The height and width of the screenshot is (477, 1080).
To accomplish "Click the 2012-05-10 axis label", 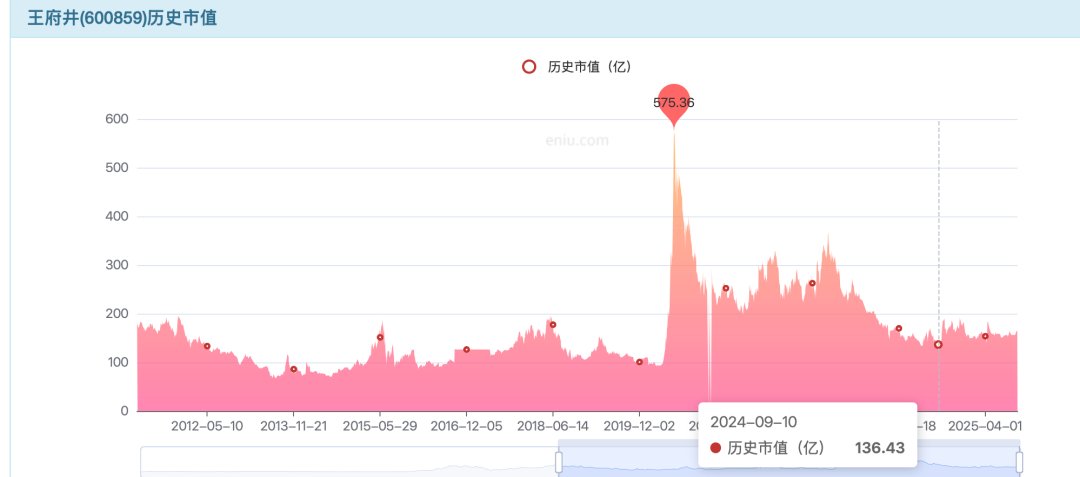I will [207, 426].
